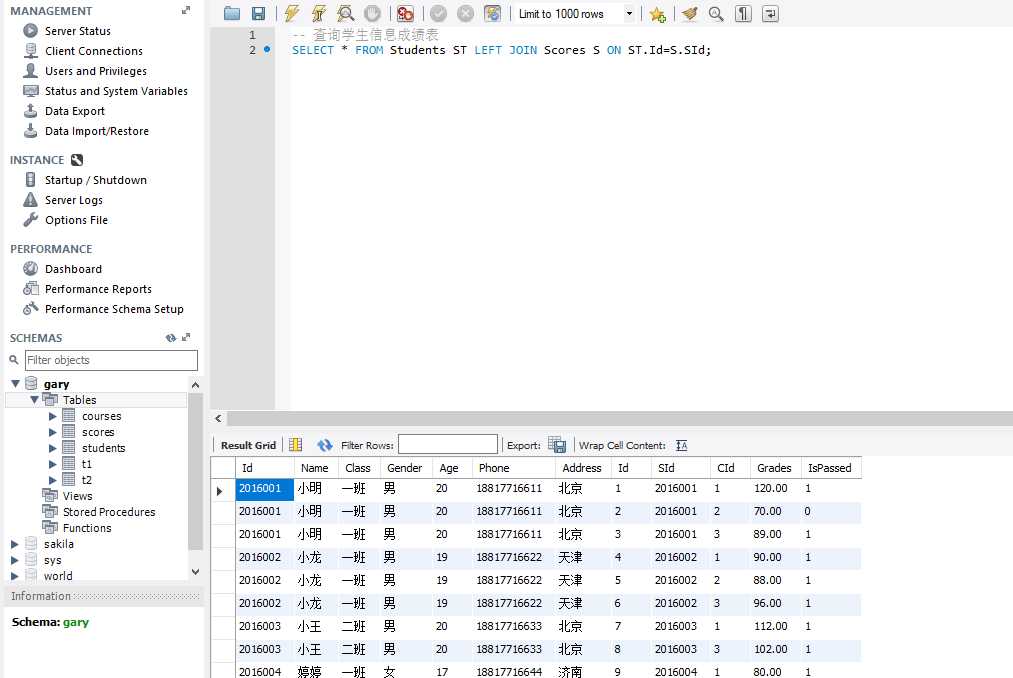Select the Result Grid view
Screen dimensions: 1013x678
point(248,445)
